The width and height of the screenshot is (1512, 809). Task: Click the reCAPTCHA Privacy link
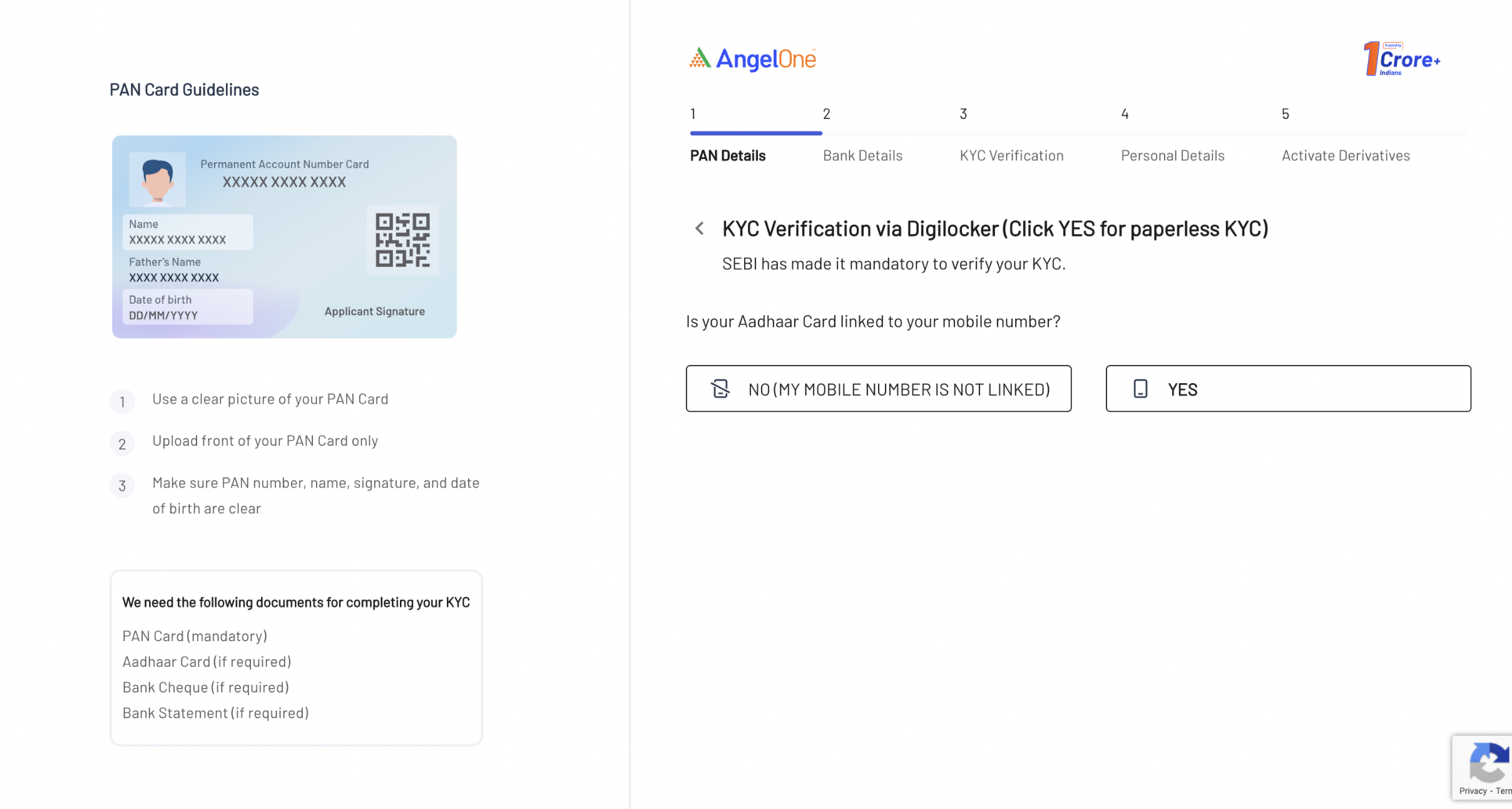coord(1473,791)
